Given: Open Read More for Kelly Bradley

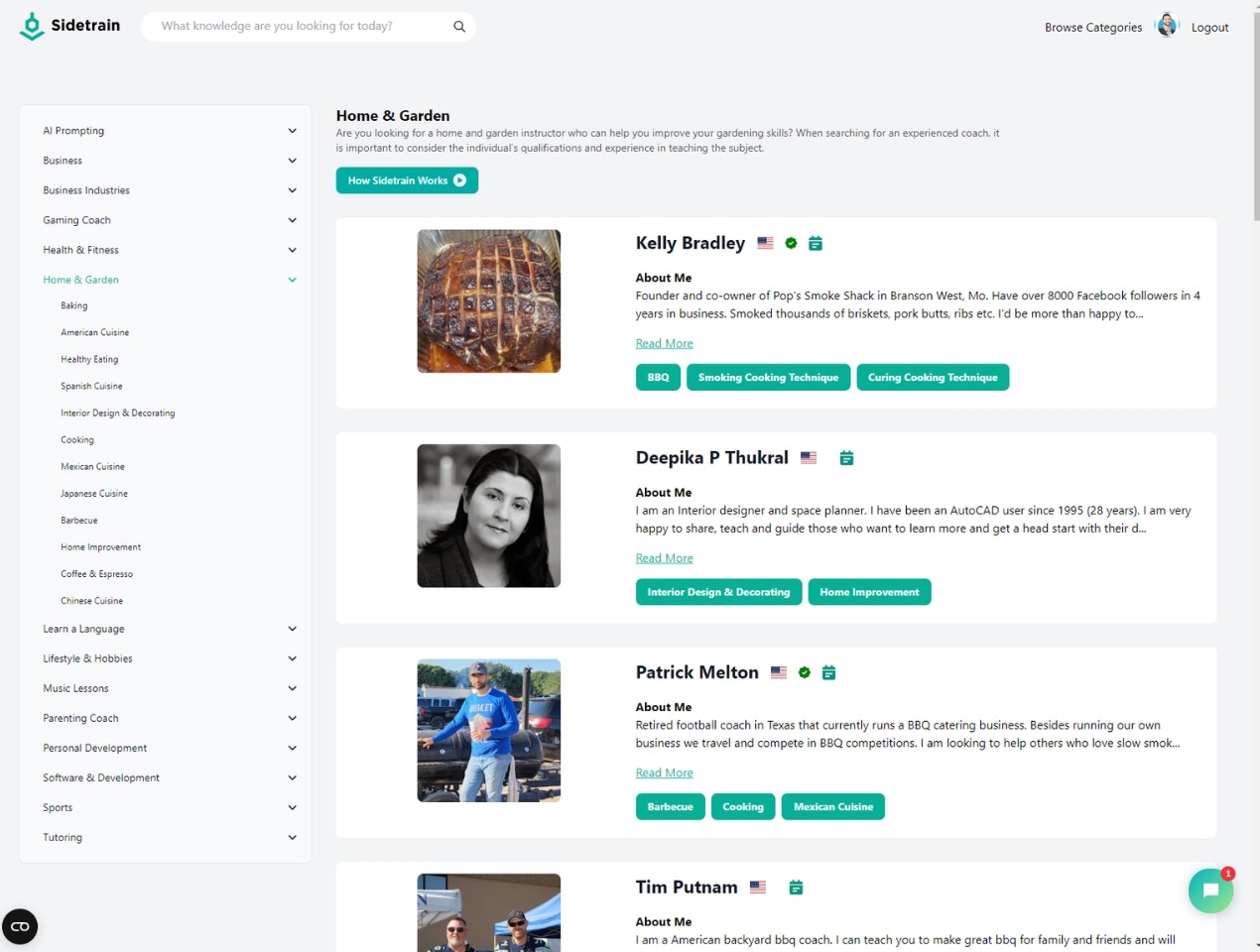Looking at the screenshot, I should (x=665, y=343).
